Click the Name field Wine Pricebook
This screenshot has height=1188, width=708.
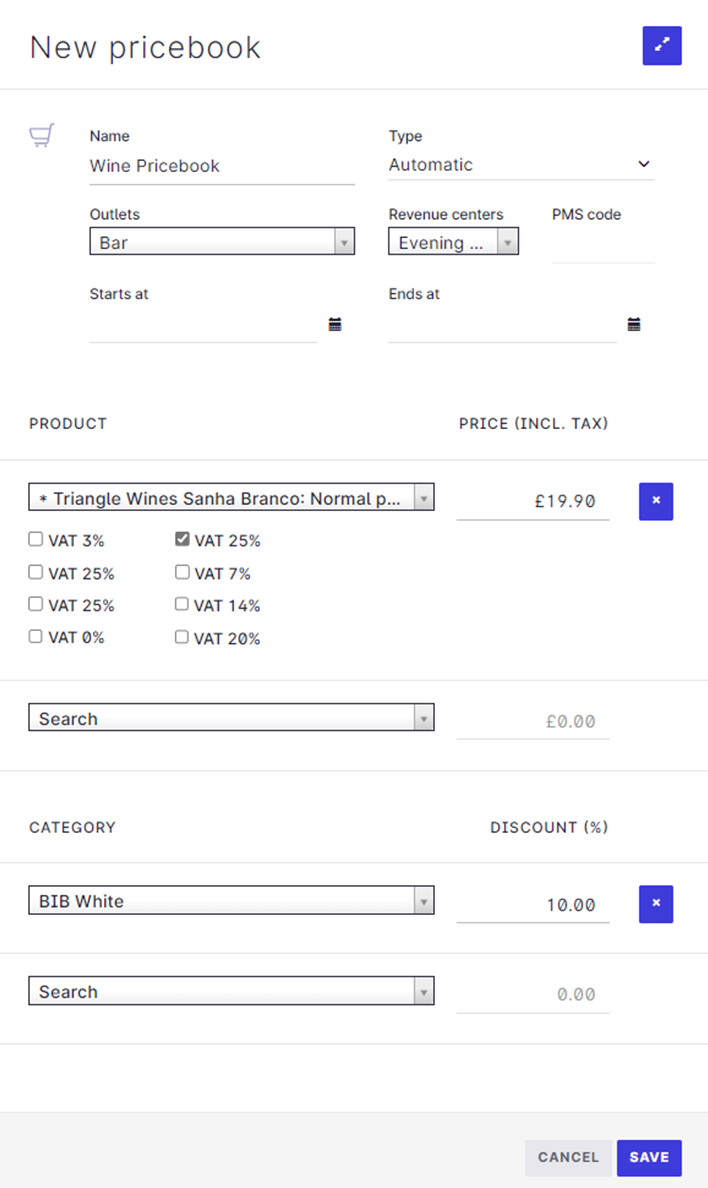[221, 166]
